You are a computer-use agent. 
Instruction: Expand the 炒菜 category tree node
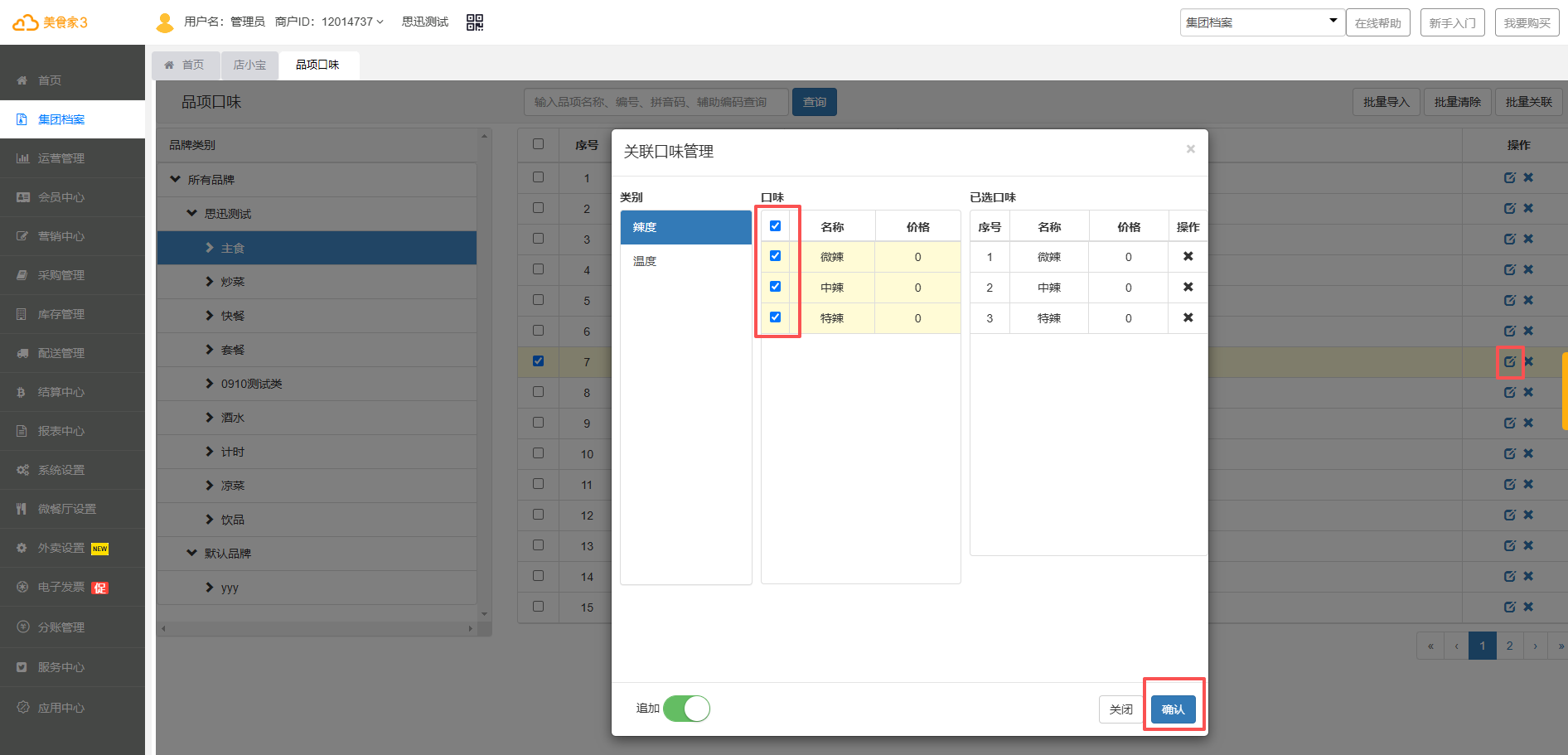[210, 282]
